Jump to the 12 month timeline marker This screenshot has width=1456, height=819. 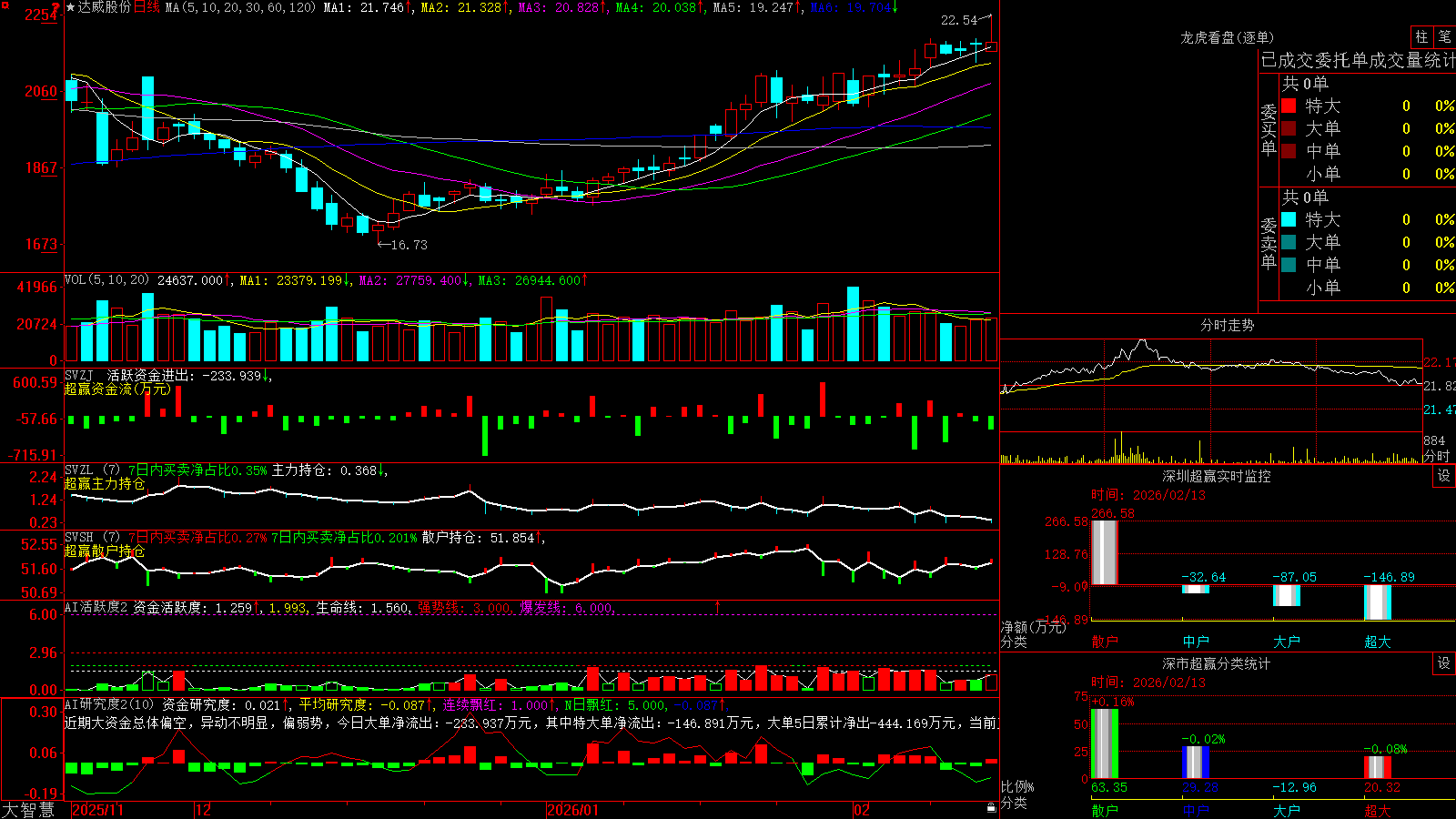click(204, 810)
